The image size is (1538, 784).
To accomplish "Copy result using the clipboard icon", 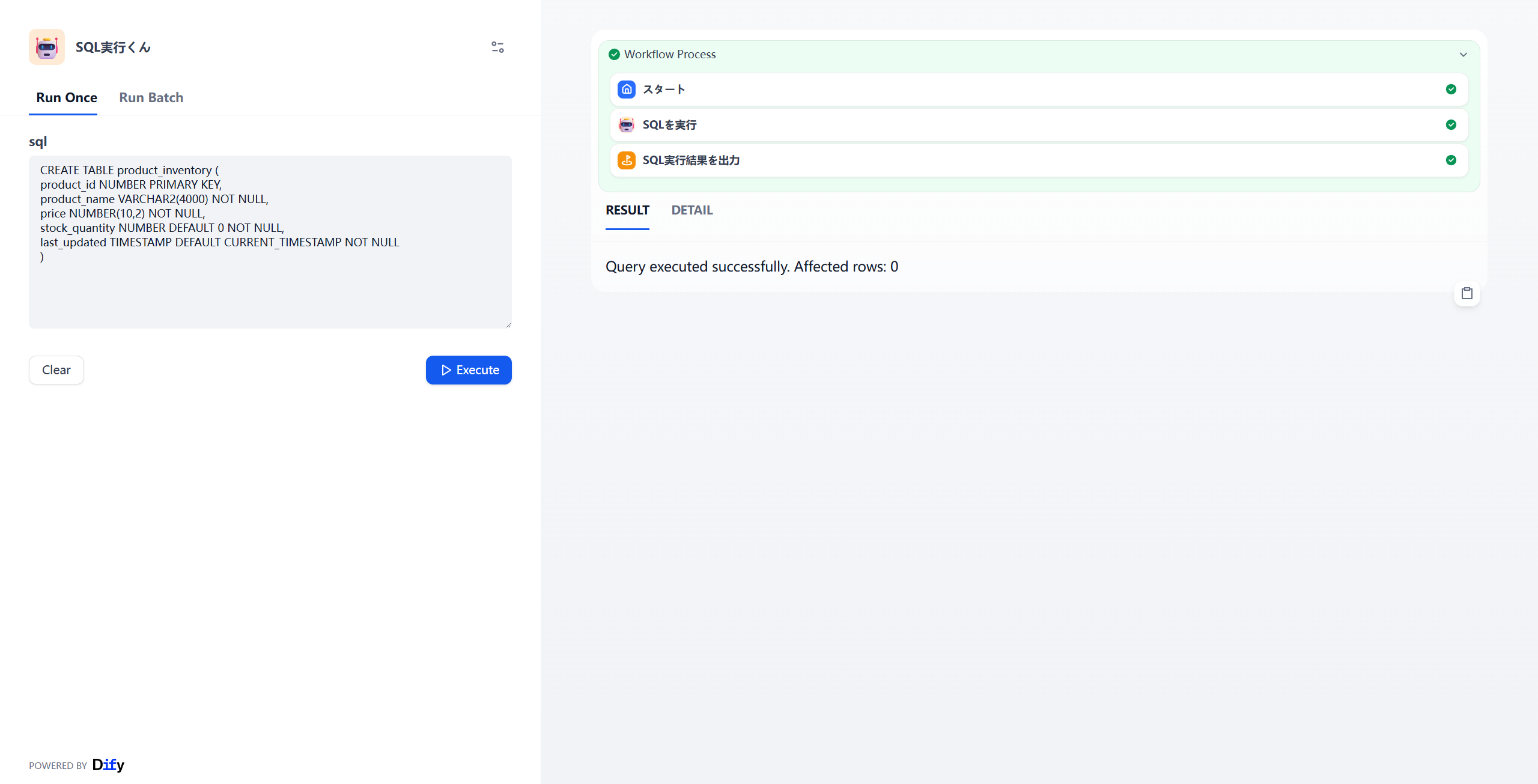I will click(1467, 293).
